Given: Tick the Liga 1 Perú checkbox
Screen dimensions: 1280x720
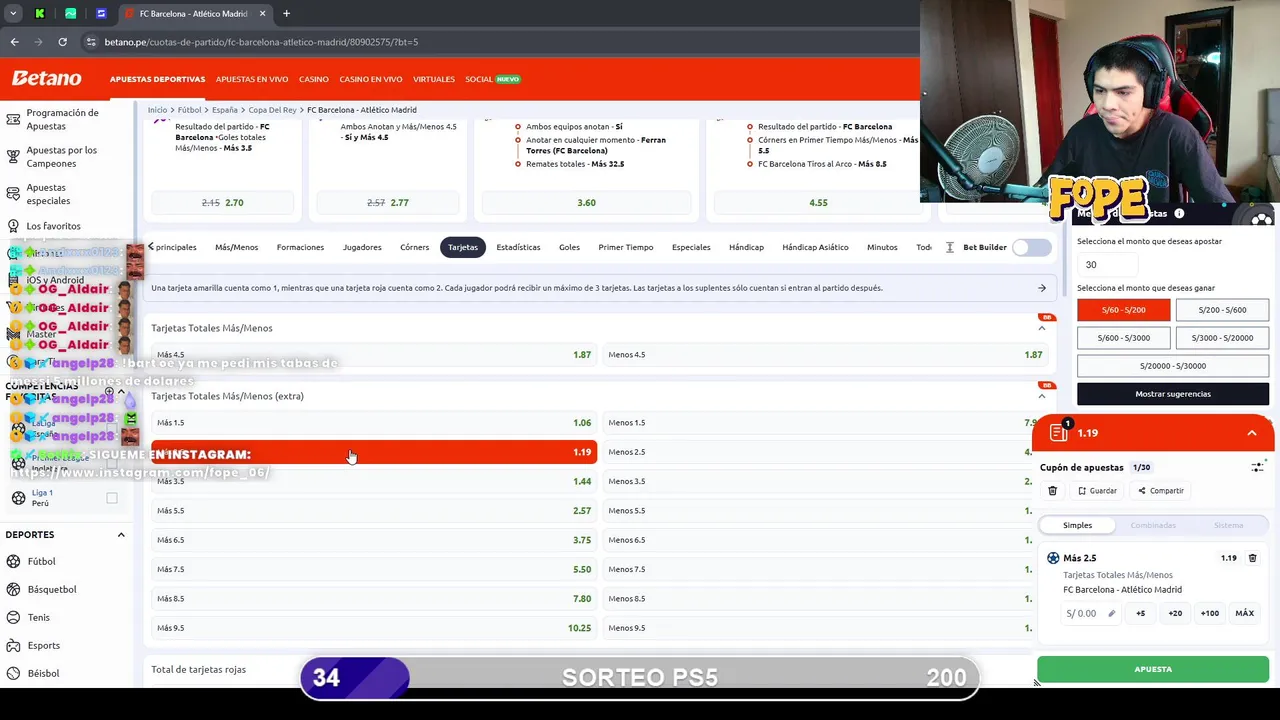Looking at the screenshot, I should click(x=112, y=498).
